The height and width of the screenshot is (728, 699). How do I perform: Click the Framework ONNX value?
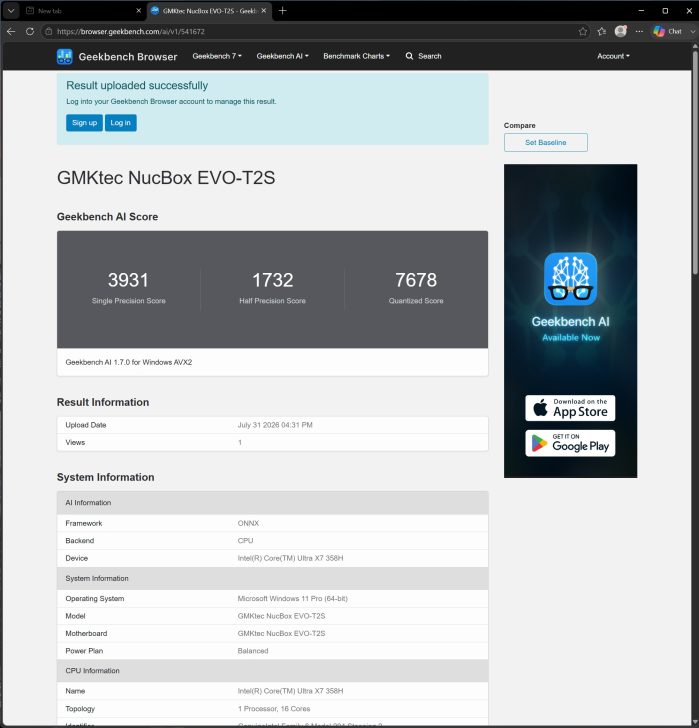(248, 523)
